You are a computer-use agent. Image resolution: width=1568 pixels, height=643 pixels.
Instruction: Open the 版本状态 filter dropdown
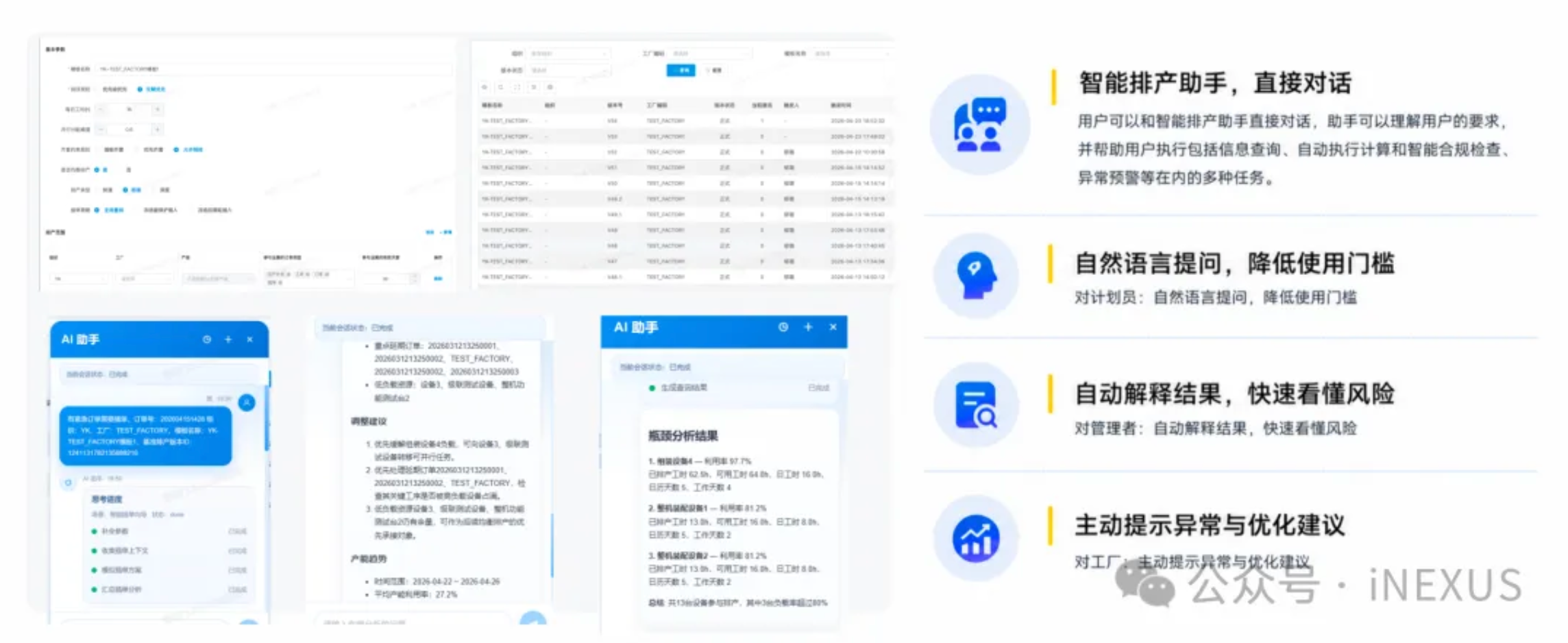(x=569, y=70)
